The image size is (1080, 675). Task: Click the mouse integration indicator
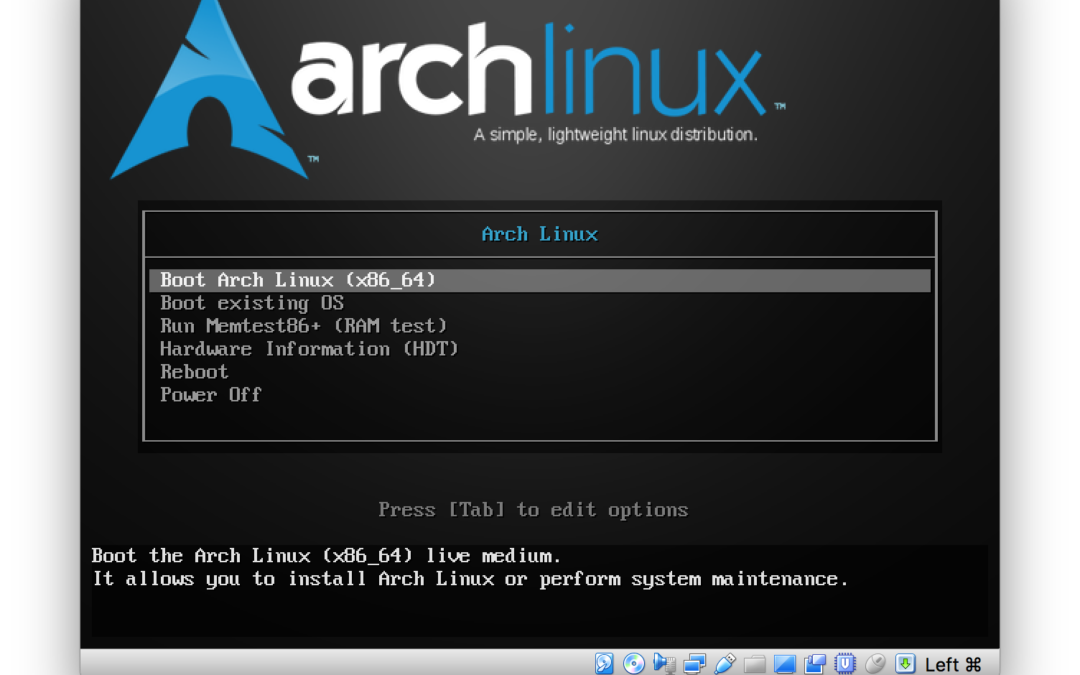pyautogui.click(x=875, y=663)
